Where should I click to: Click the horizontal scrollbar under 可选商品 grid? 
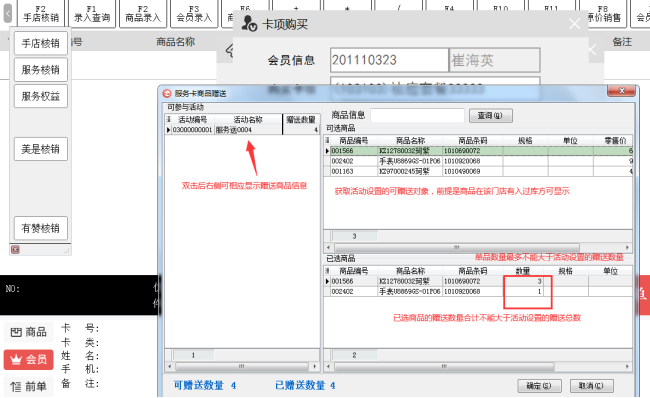tap(456, 247)
